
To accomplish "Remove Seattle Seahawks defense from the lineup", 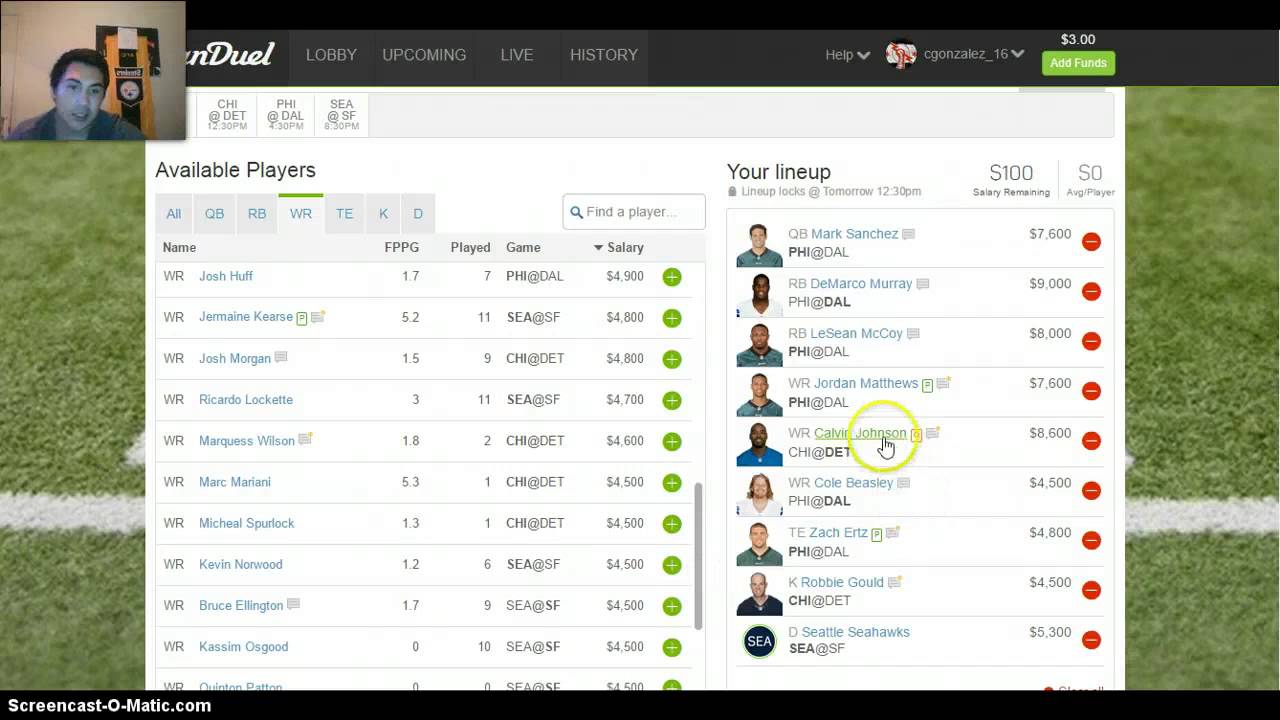I will point(1091,639).
